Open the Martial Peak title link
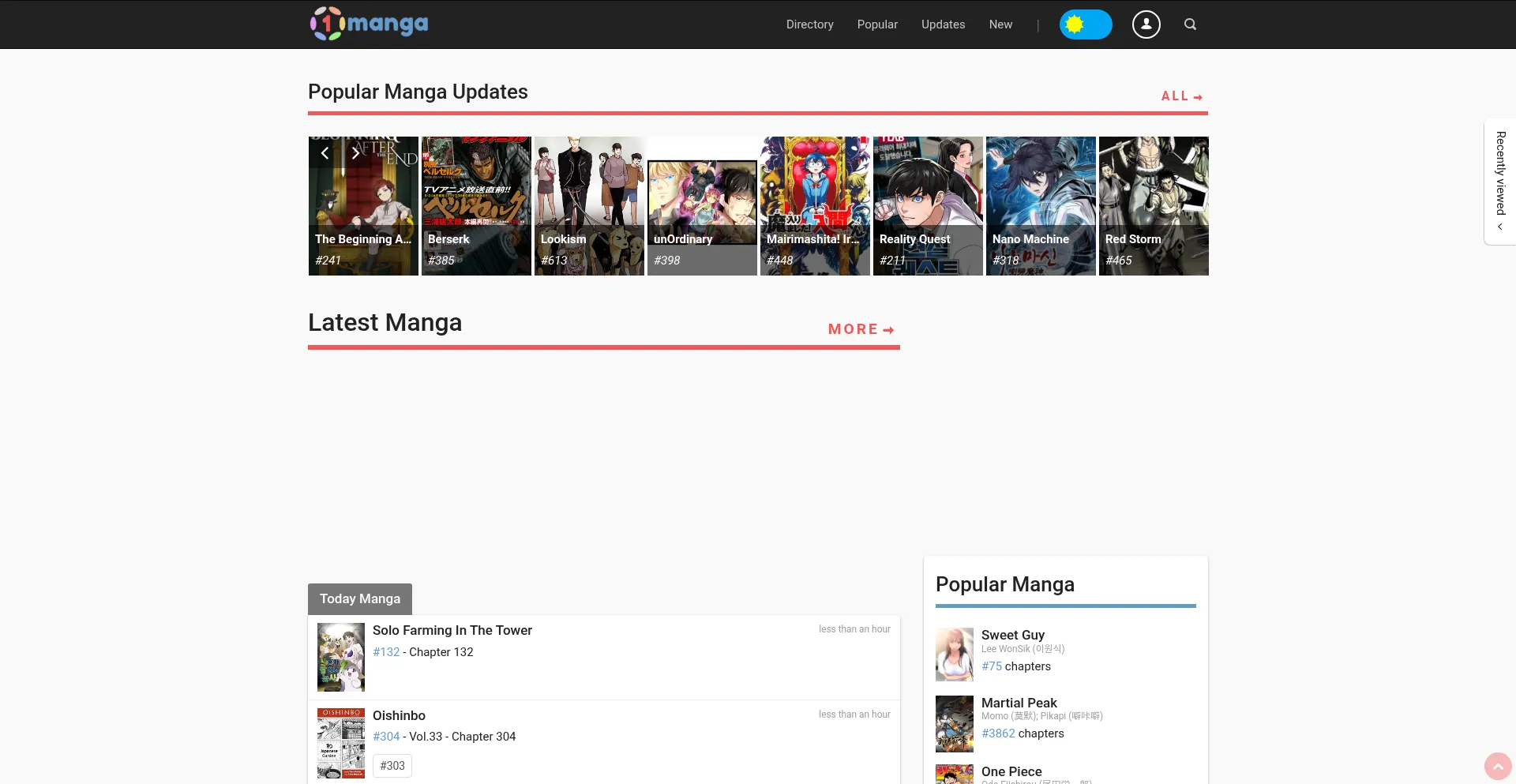This screenshot has height=784, width=1516. click(1019, 703)
